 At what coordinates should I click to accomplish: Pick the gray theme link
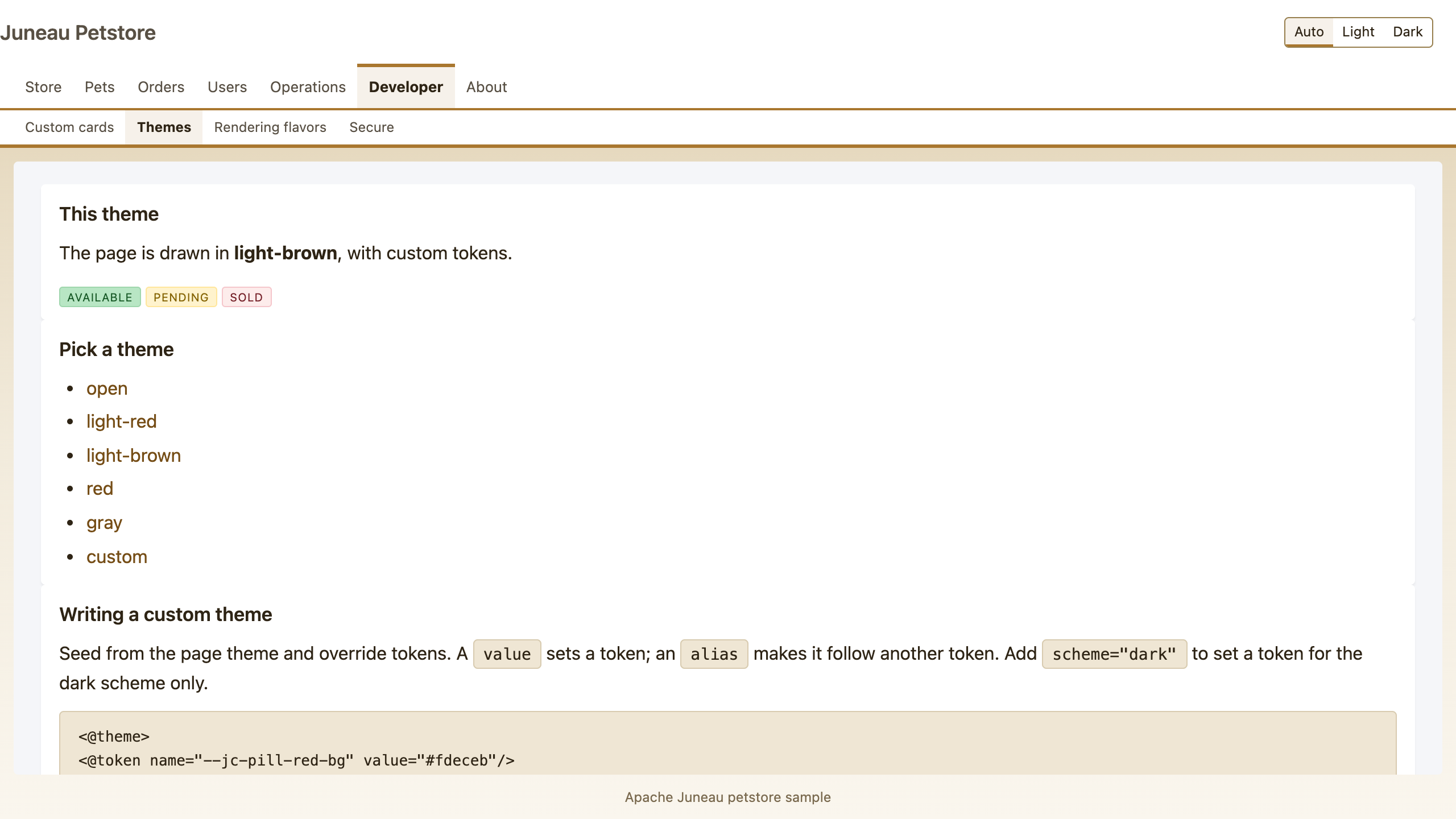(x=105, y=523)
